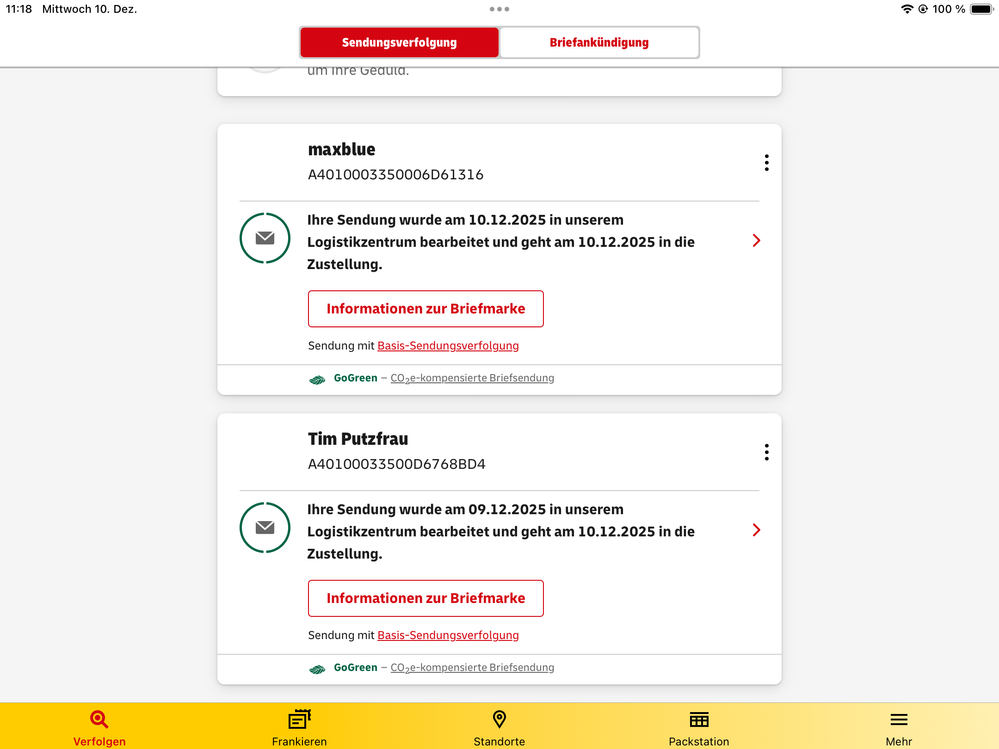Expand Tim Putzfrau shipment details via red chevron
The width and height of the screenshot is (999, 749).
(756, 531)
